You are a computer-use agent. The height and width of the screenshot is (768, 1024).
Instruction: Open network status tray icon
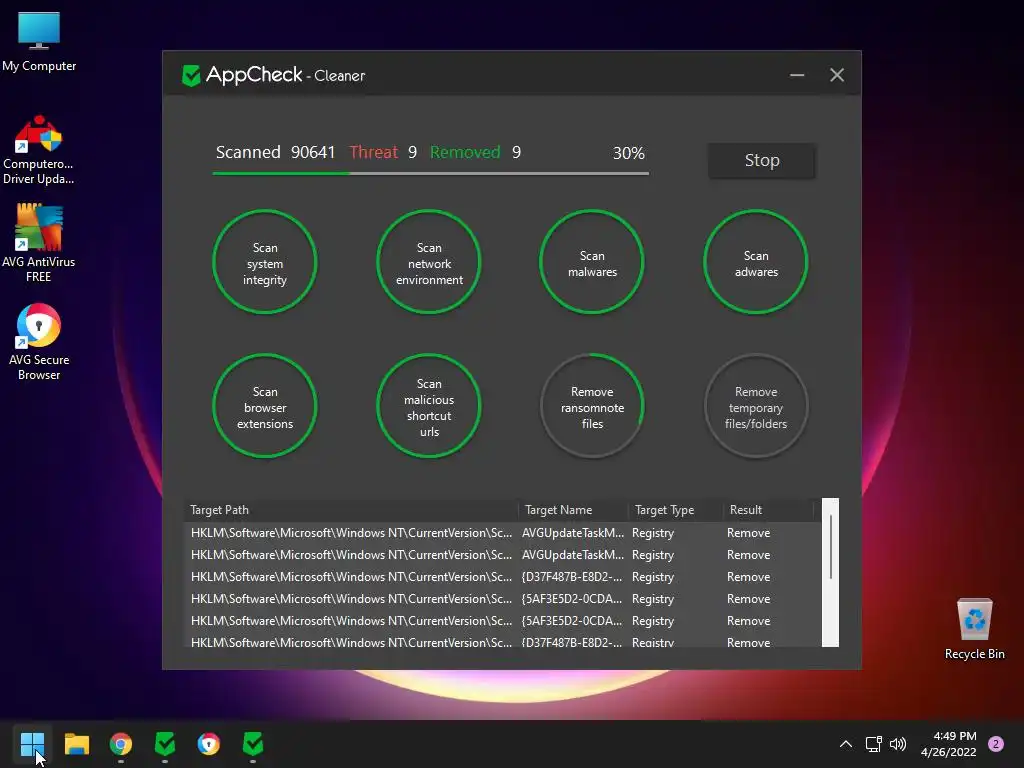(873, 744)
